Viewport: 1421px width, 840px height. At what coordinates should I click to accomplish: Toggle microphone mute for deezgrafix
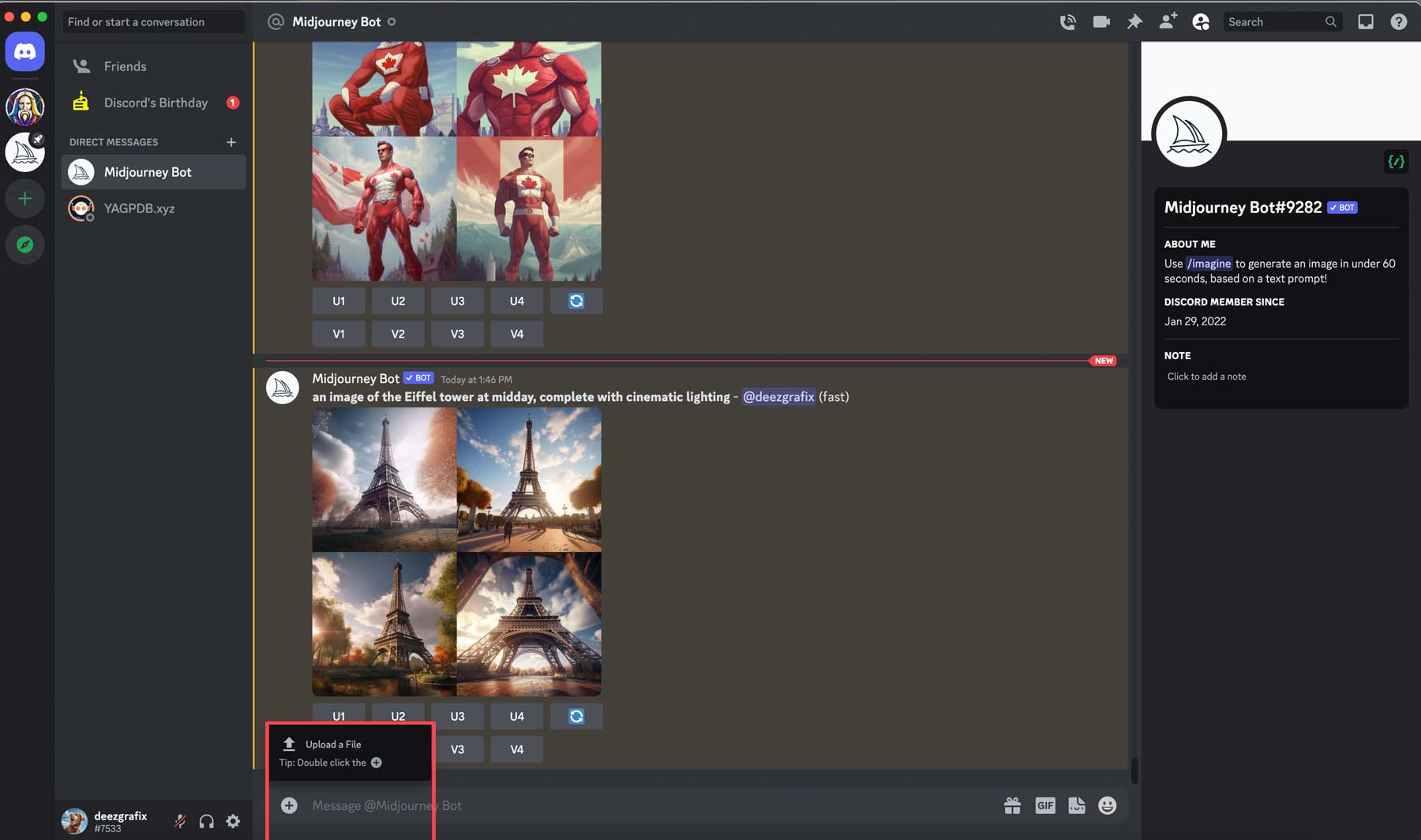179,821
